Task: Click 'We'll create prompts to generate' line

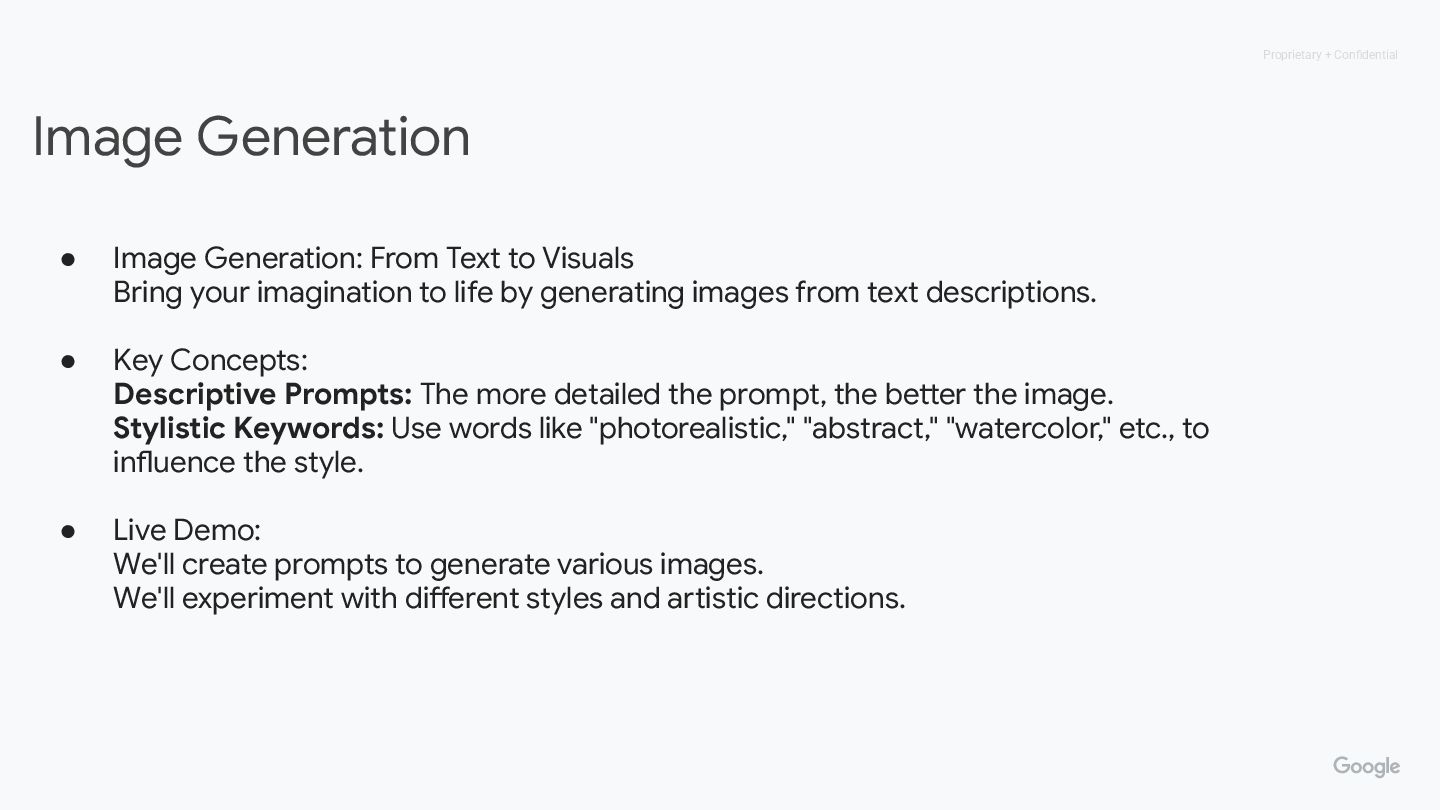Action: (438, 564)
